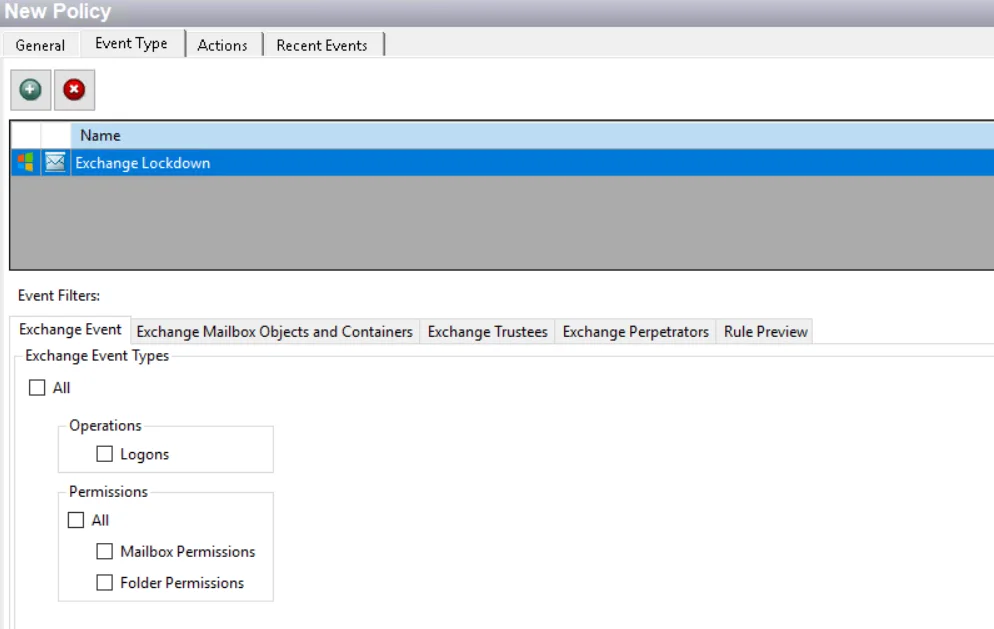This screenshot has width=994, height=629.
Task: Click the green add event type button
Action: point(30,90)
